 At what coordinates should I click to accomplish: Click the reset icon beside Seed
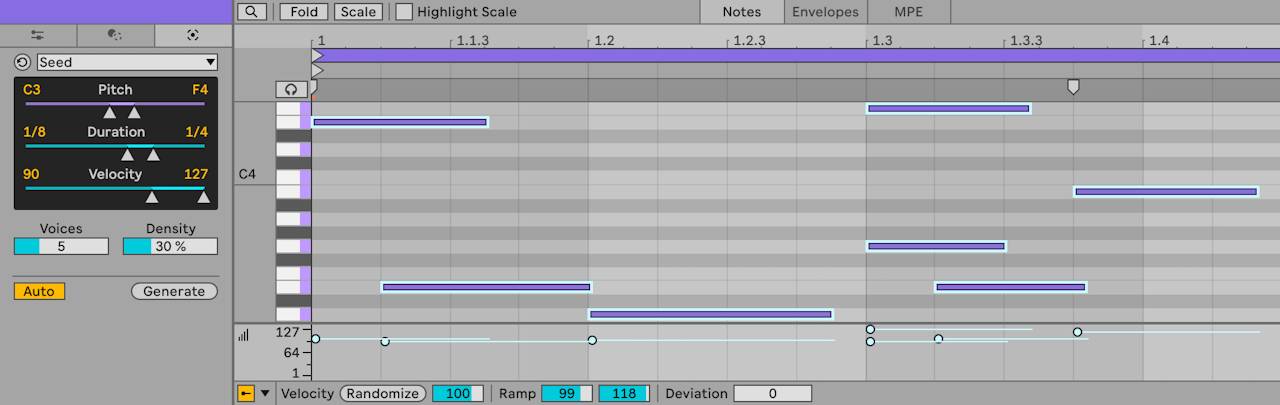pyautogui.click(x=22, y=62)
